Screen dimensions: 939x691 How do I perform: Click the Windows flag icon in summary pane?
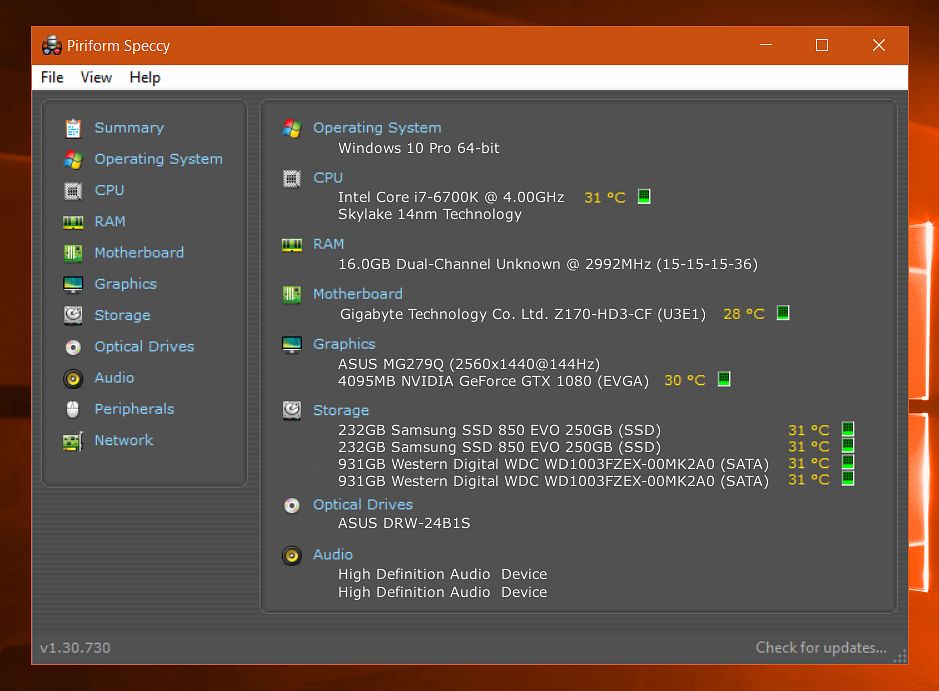point(292,128)
